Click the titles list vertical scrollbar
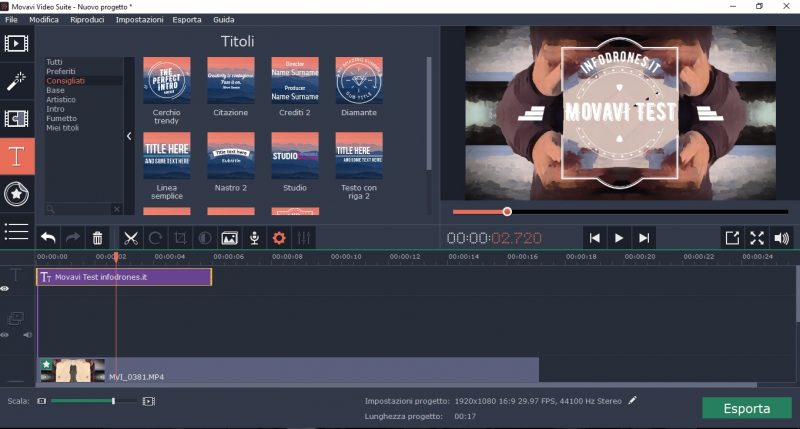Viewport: 800px width, 429px height. pos(429,113)
